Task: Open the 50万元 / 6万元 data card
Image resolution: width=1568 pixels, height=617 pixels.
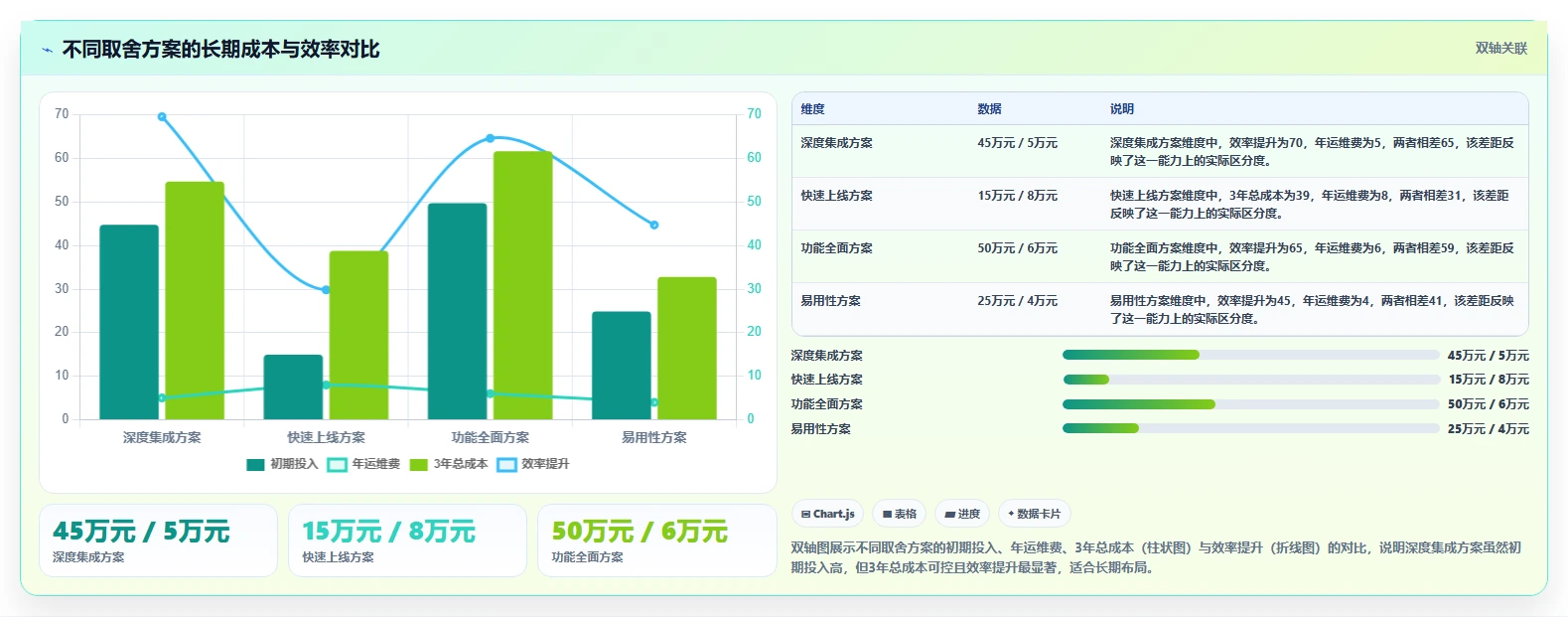Action: tap(656, 540)
